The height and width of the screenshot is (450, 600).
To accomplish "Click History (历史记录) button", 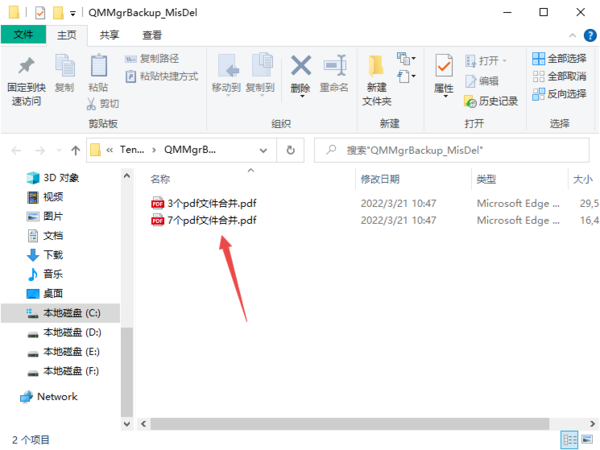I will tap(491, 101).
